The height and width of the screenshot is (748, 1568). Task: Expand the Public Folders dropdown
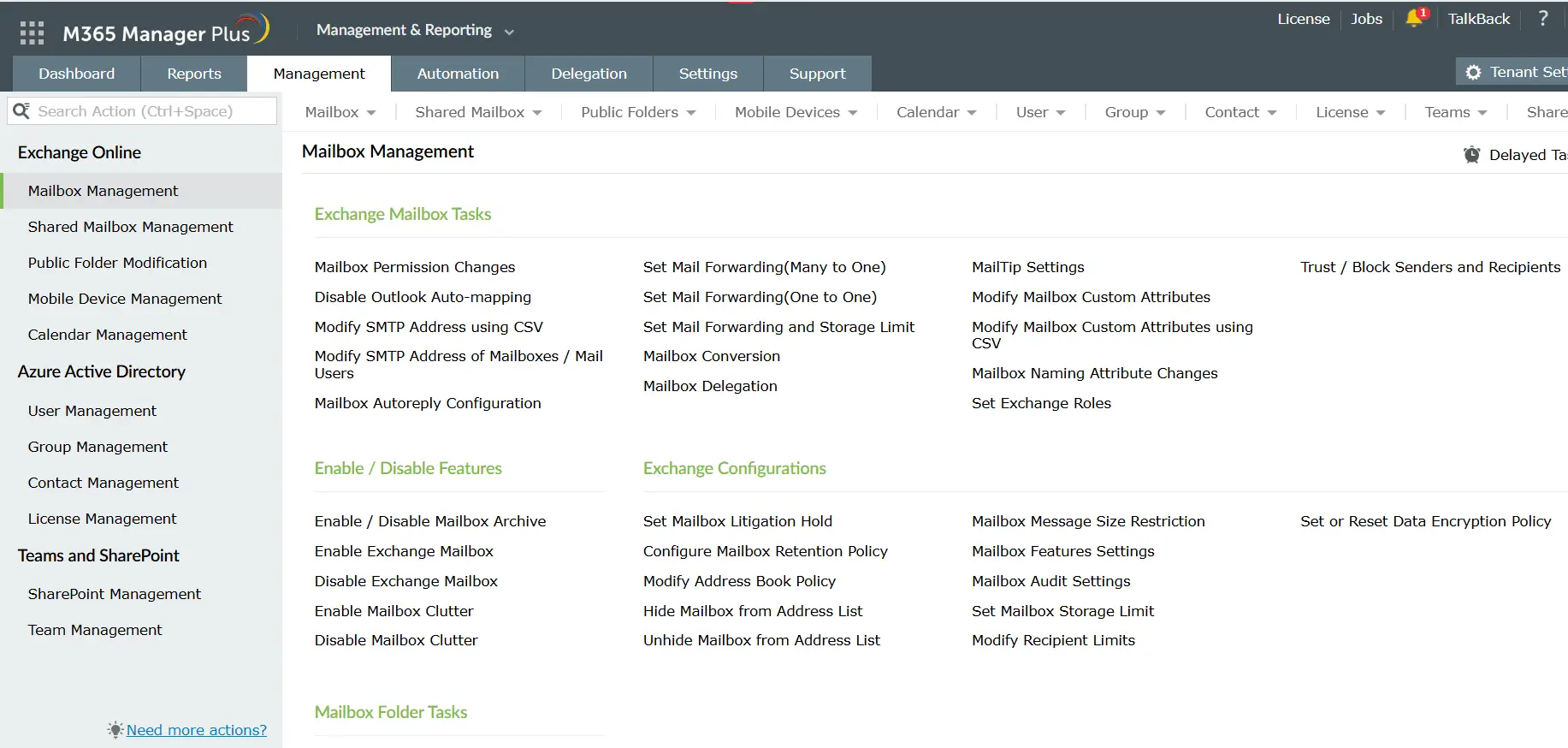point(638,112)
